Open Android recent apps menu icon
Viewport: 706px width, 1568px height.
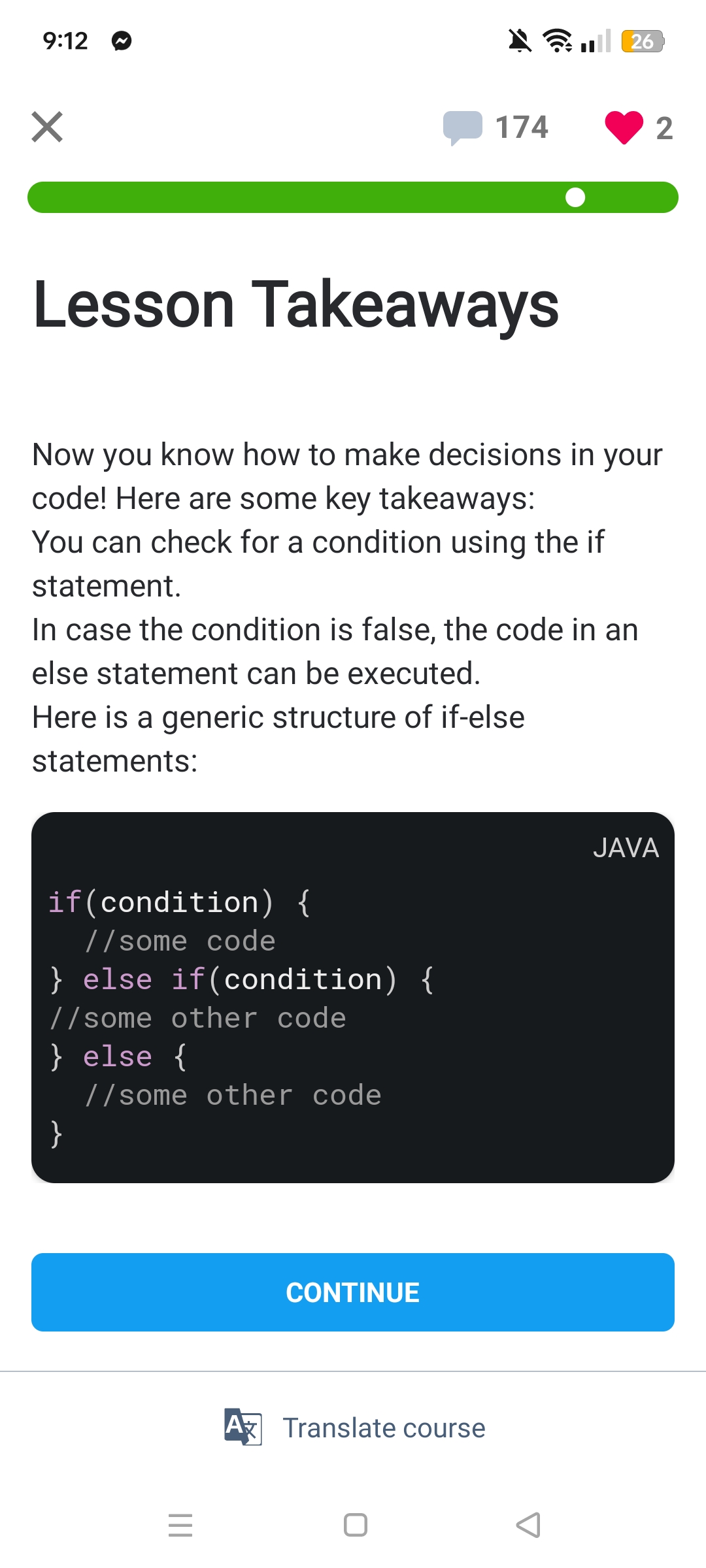tap(180, 1525)
